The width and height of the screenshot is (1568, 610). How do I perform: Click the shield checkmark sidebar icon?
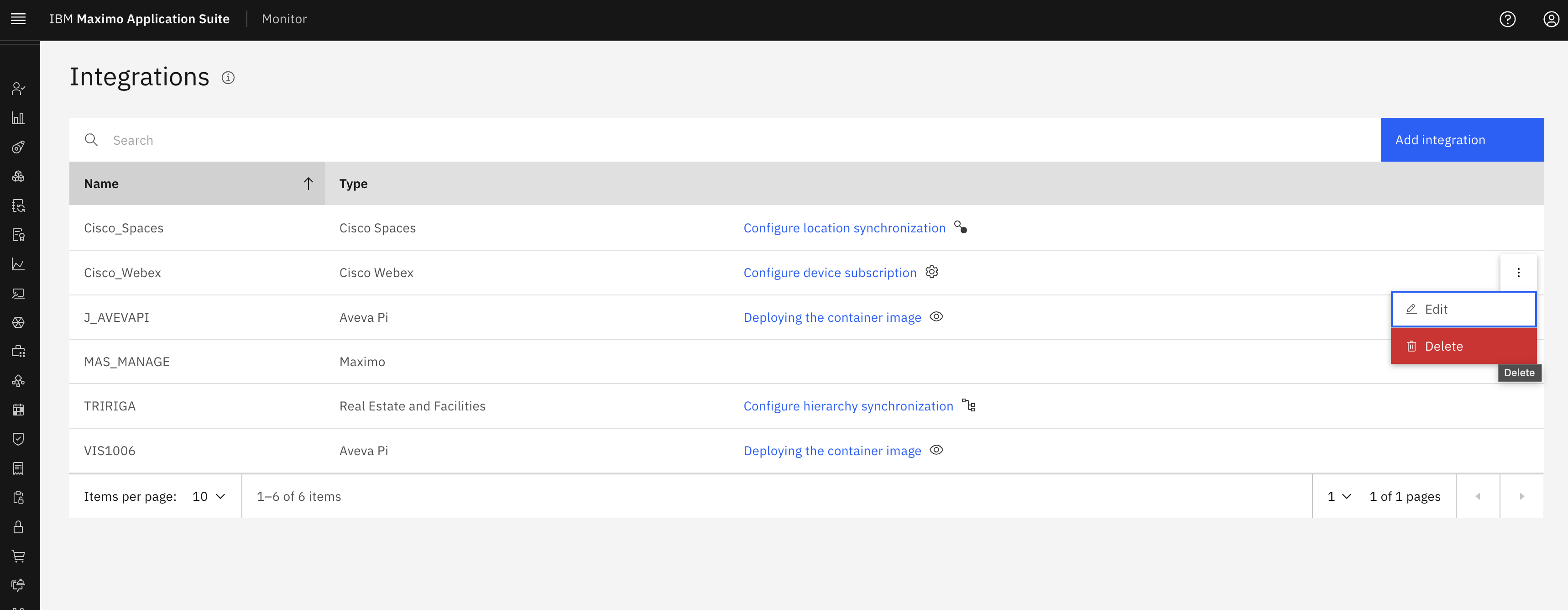(x=18, y=440)
